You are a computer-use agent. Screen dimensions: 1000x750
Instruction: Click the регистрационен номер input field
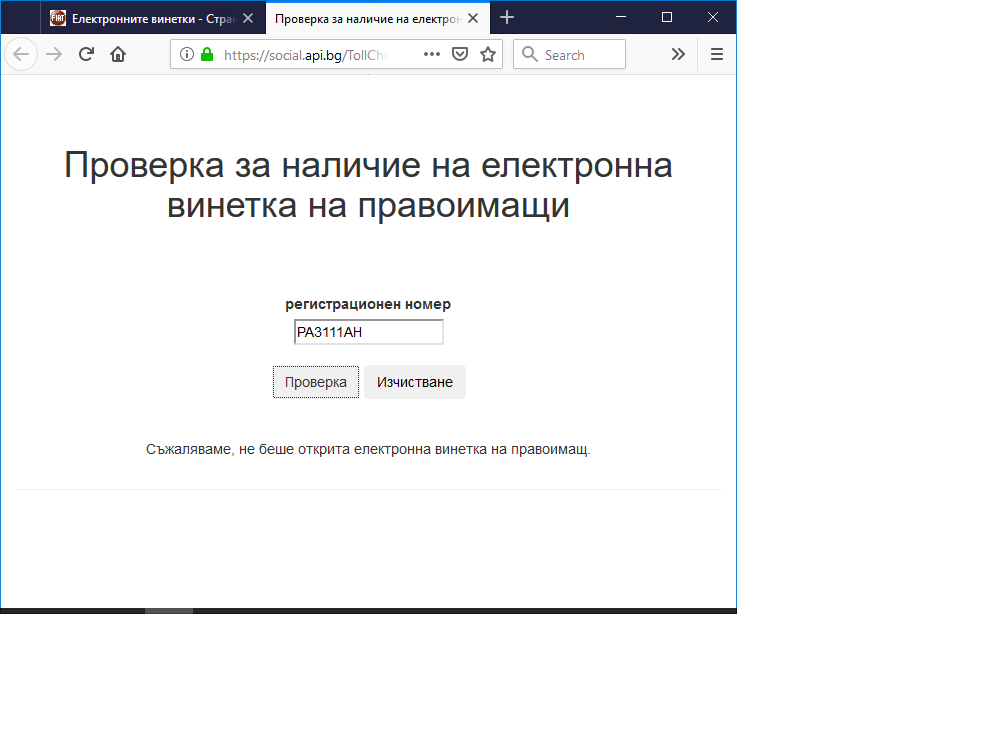pos(368,332)
